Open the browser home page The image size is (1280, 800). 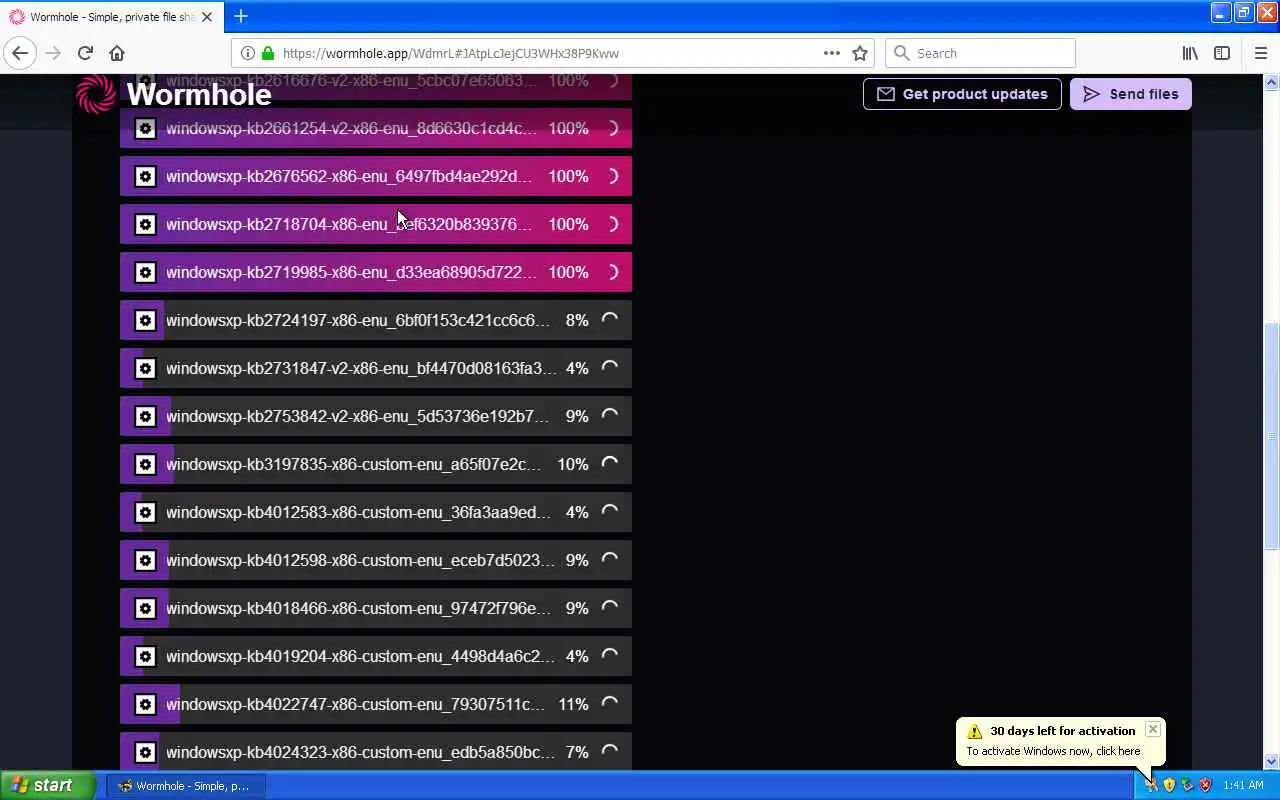[x=117, y=53]
